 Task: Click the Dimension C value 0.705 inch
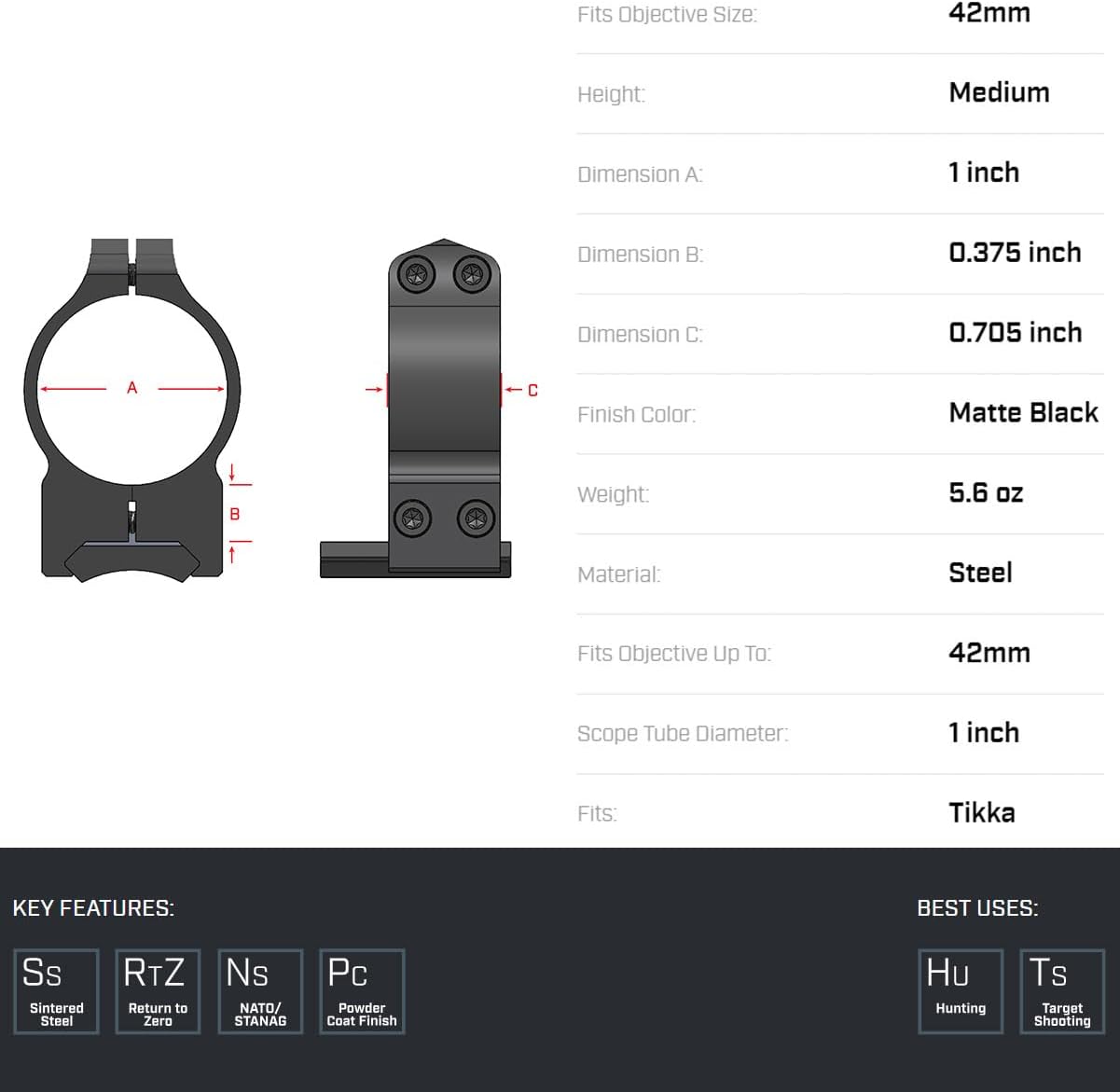tap(1015, 333)
